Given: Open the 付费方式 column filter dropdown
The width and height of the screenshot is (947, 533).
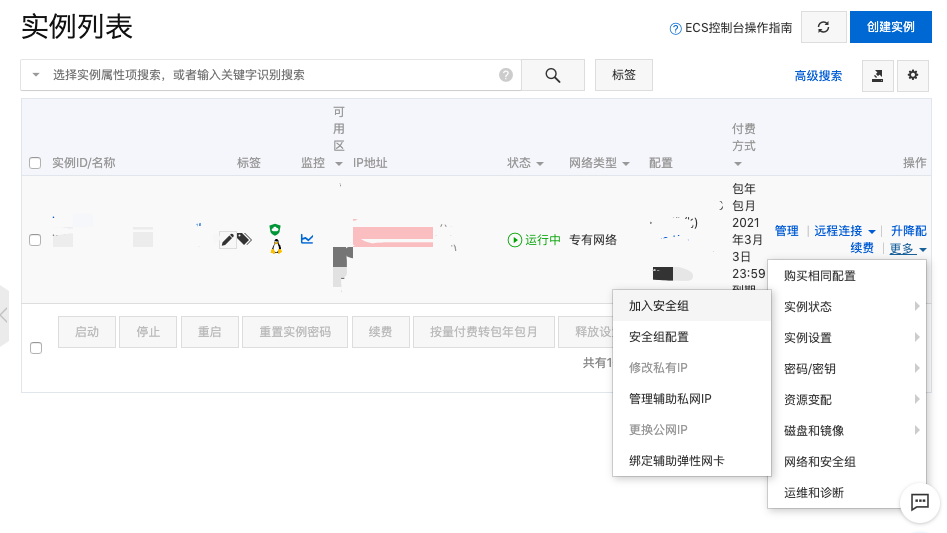Looking at the screenshot, I should pyautogui.click(x=737, y=164).
